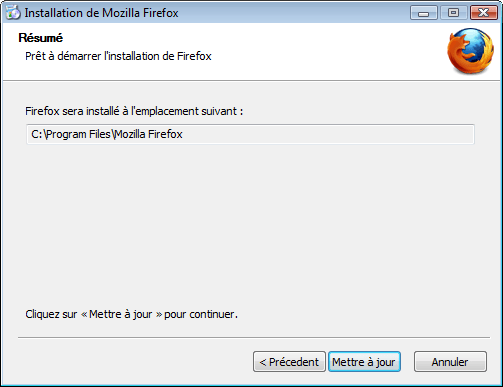
Task: Cancel installation with the Annuler button
Action: [450, 362]
